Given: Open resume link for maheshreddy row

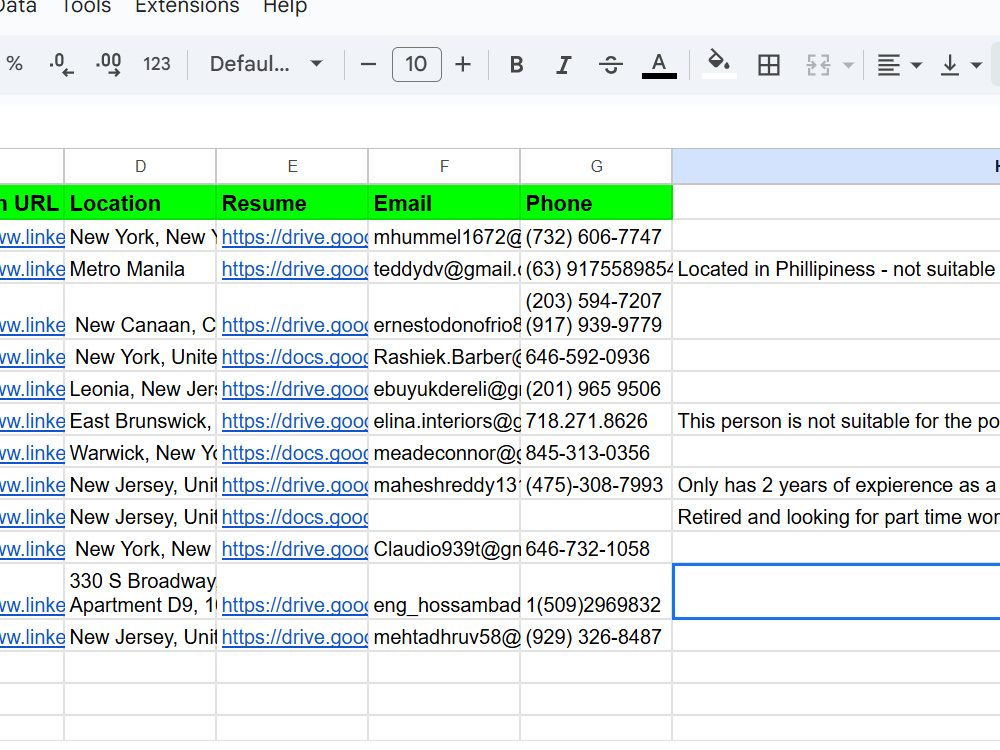Looking at the screenshot, I should click(295, 485).
